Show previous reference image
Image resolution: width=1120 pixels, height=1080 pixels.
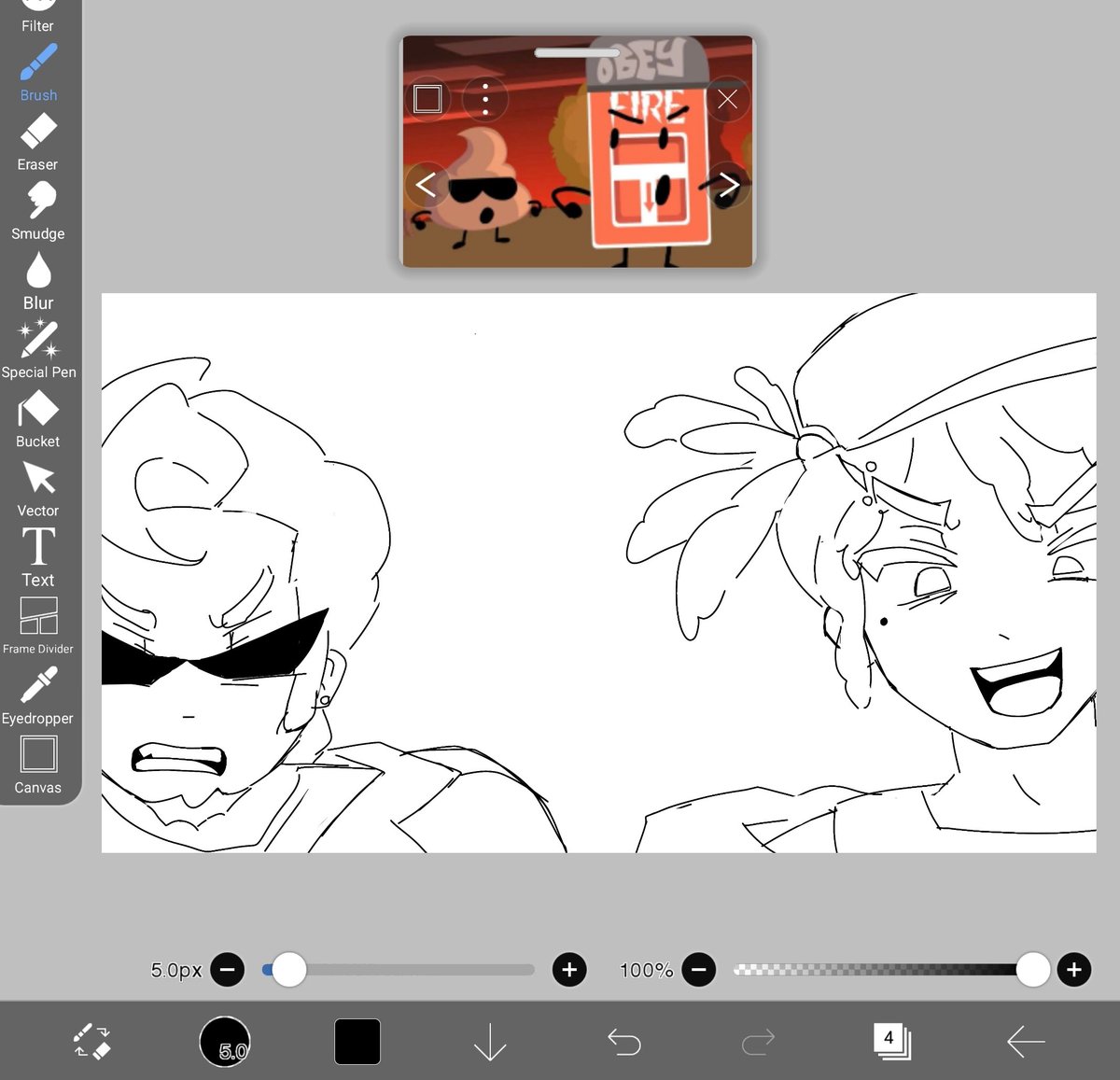coord(426,184)
